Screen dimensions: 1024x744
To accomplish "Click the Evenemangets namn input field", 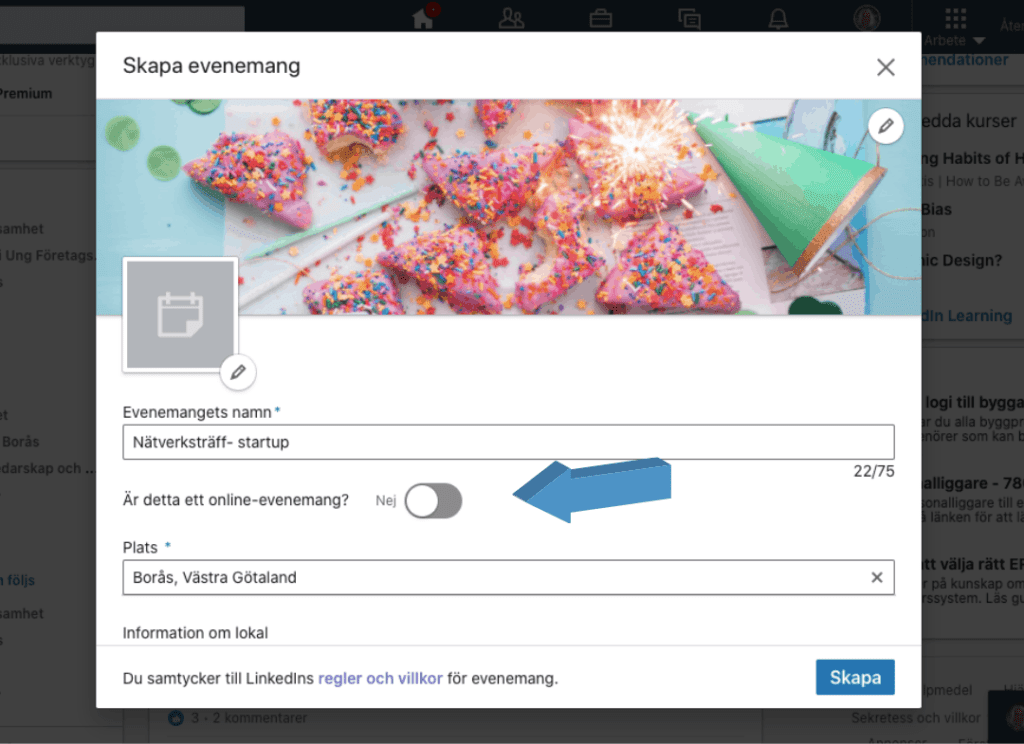I will pos(508,442).
